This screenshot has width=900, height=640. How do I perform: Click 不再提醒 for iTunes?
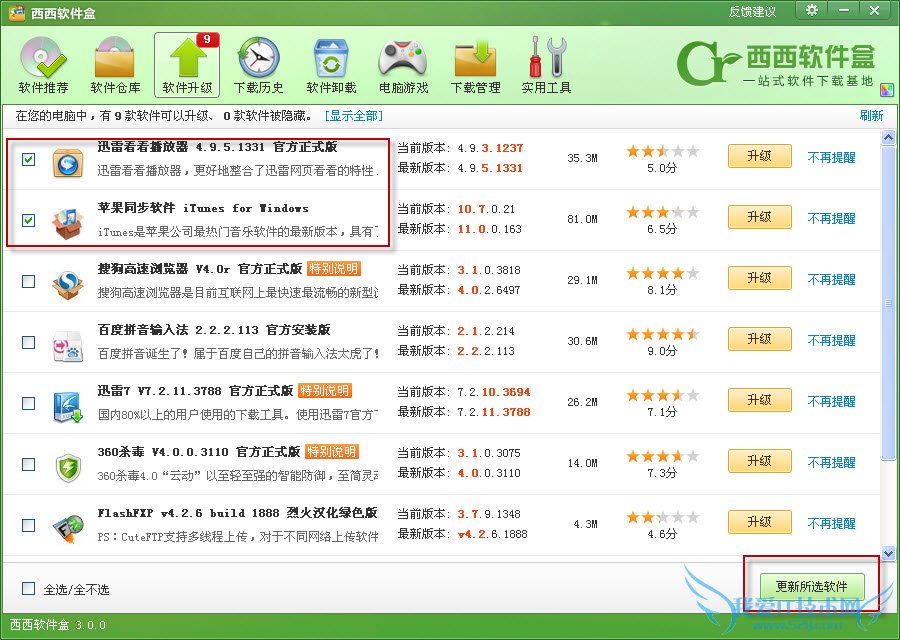click(x=831, y=218)
